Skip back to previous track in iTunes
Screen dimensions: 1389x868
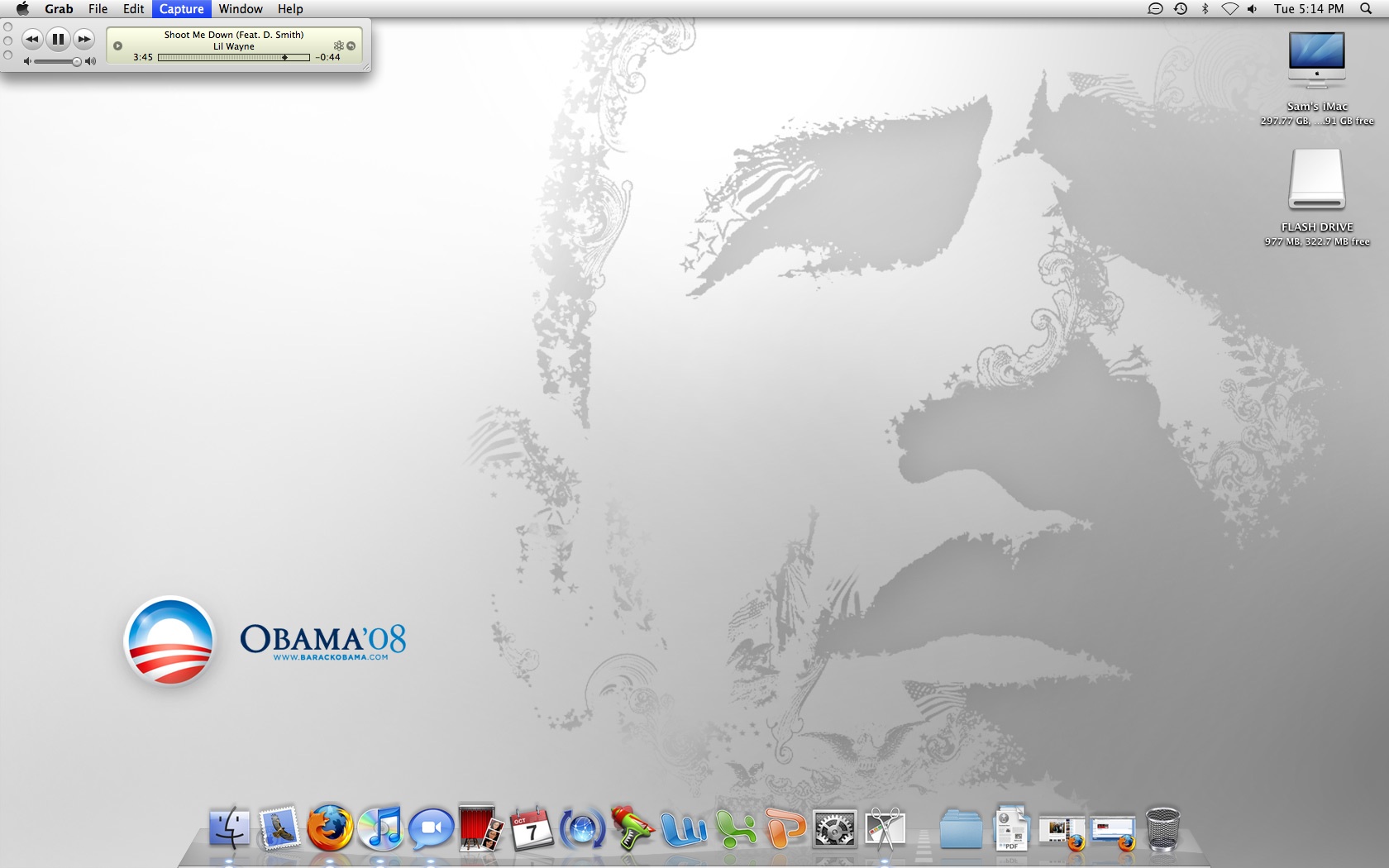(x=32, y=39)
